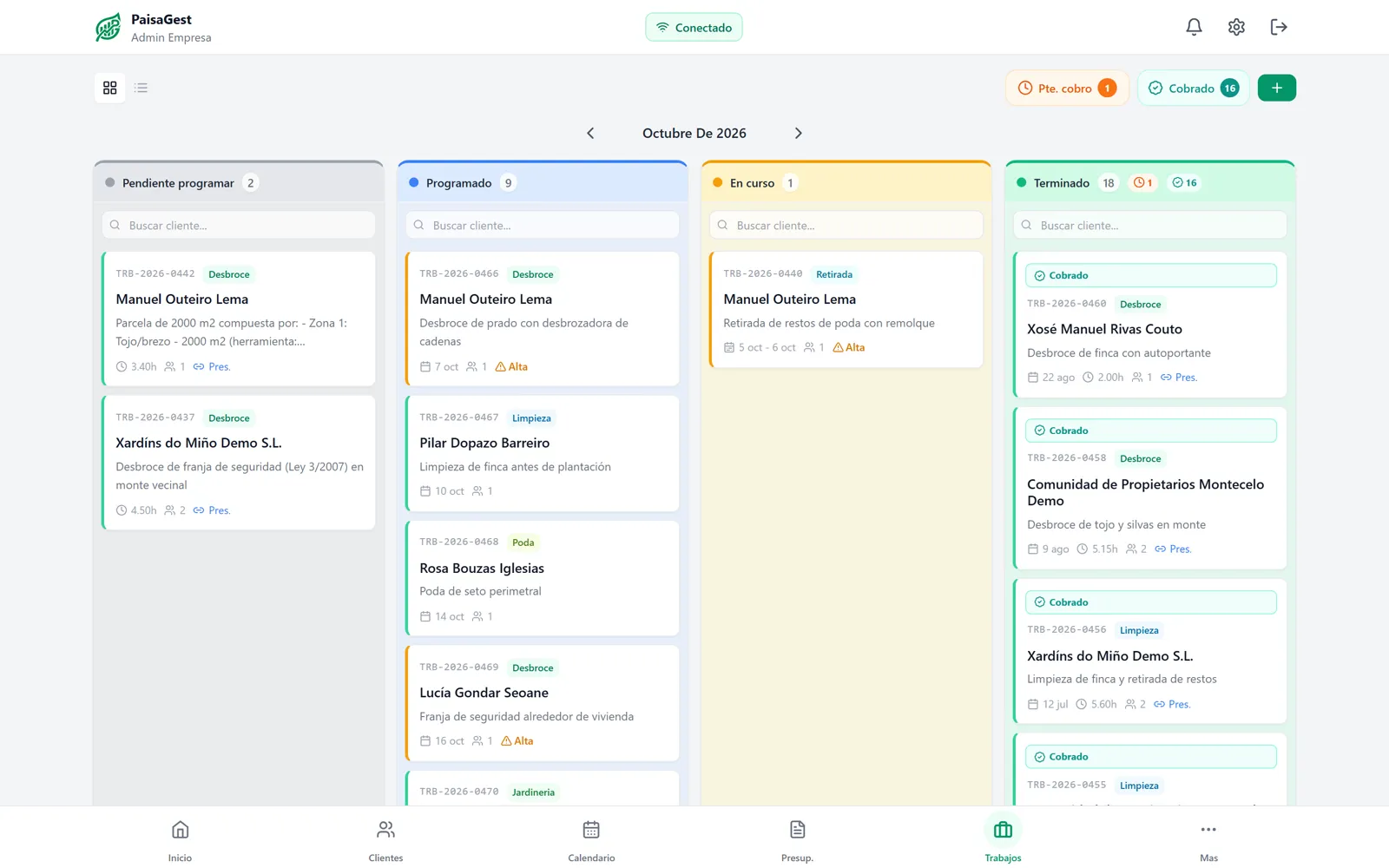Open Clientes tab in bottom navigation

pyautogui.click(x=385, y=839)
